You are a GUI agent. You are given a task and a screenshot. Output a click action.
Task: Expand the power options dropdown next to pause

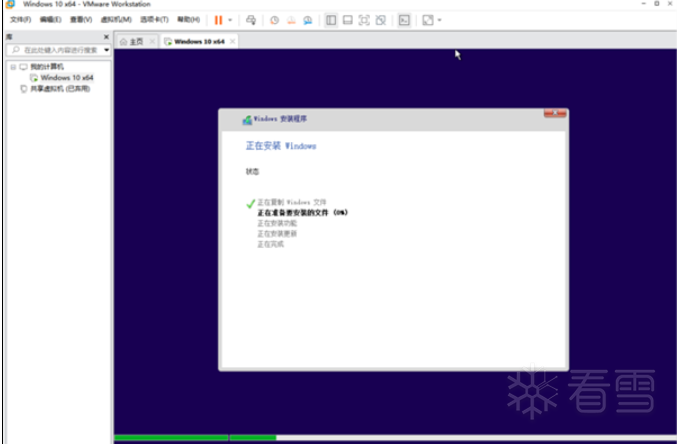[x=230, y=20]
